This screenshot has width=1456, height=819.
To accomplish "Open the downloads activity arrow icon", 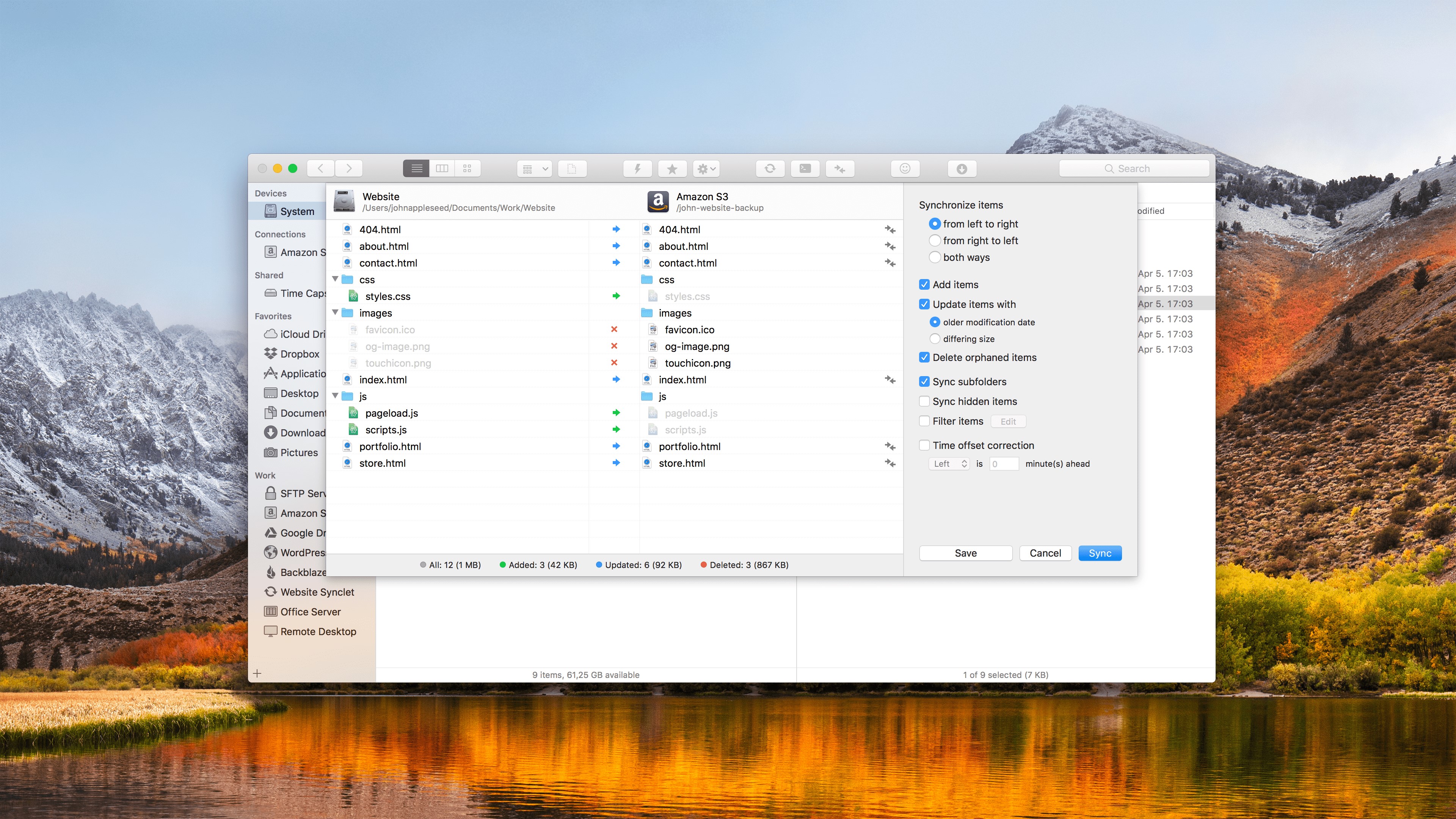I will coord(962,168).
